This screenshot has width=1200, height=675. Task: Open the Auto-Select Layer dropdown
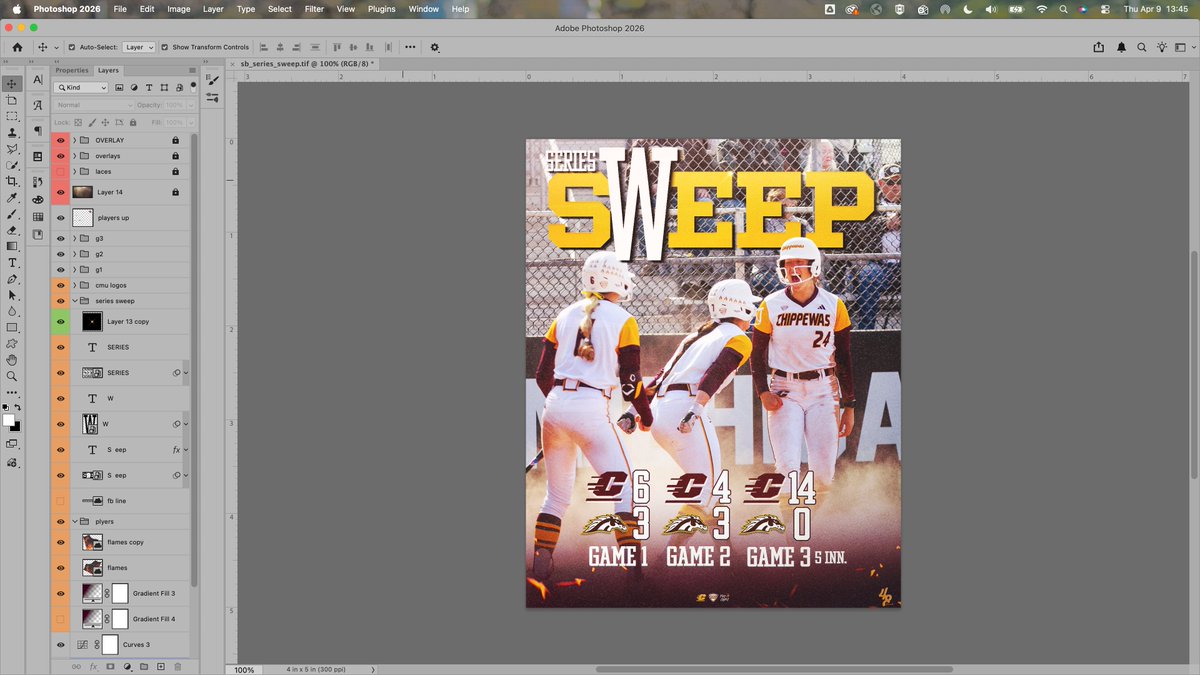click(138, 47)
